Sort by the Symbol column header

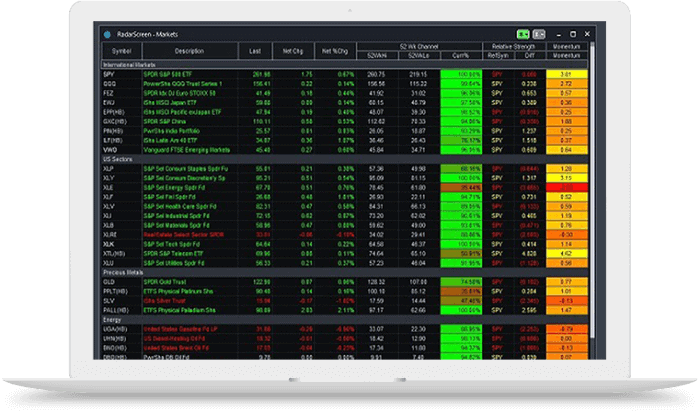(121, 51)
